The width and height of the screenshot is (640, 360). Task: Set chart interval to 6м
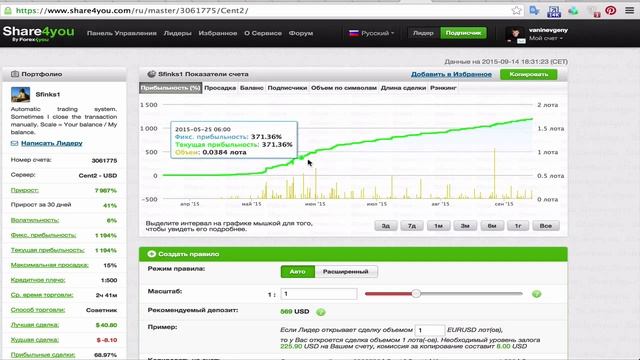tap(492, 226)
